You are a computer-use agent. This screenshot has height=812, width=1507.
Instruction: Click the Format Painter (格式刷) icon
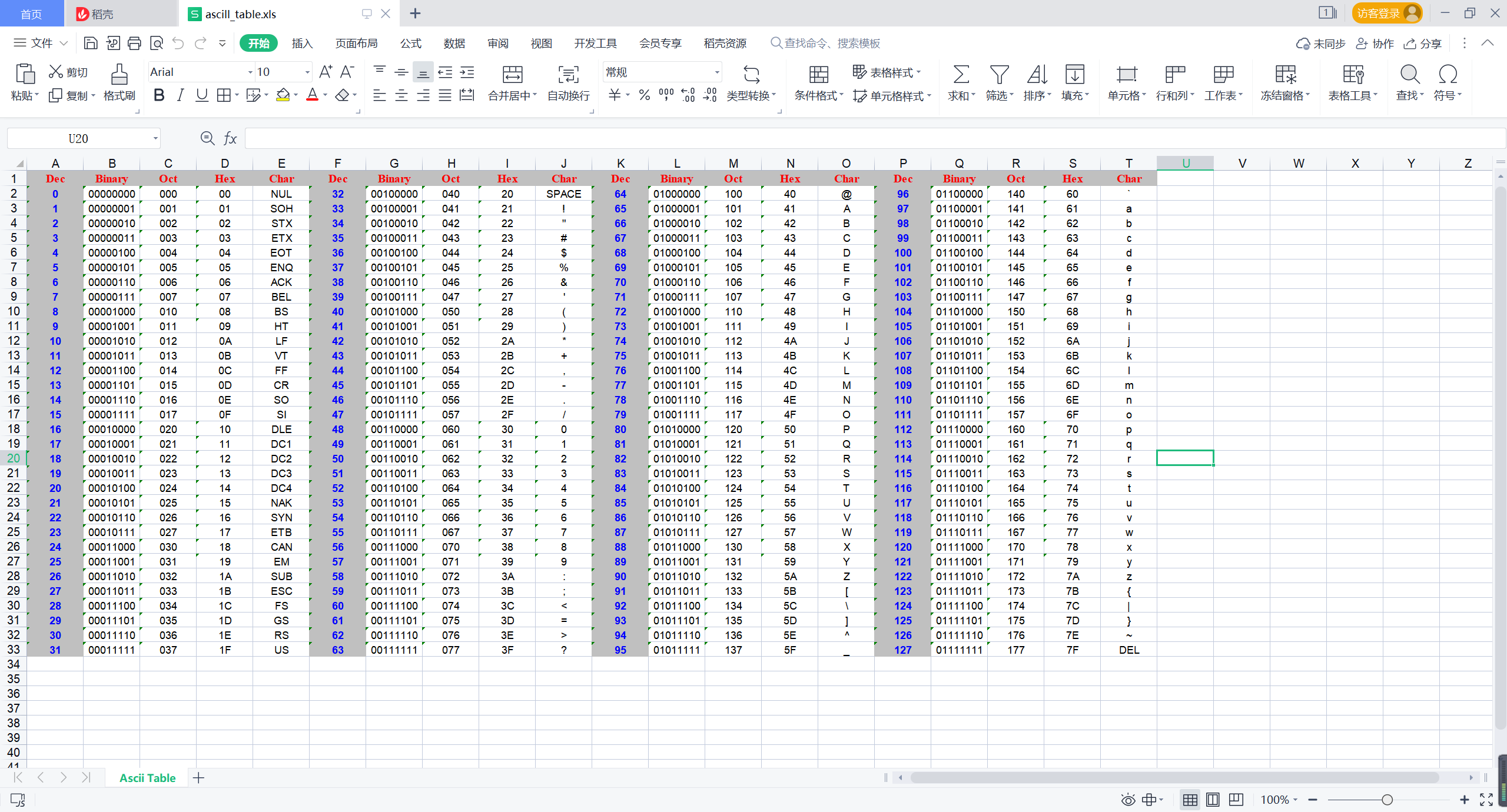119,75
